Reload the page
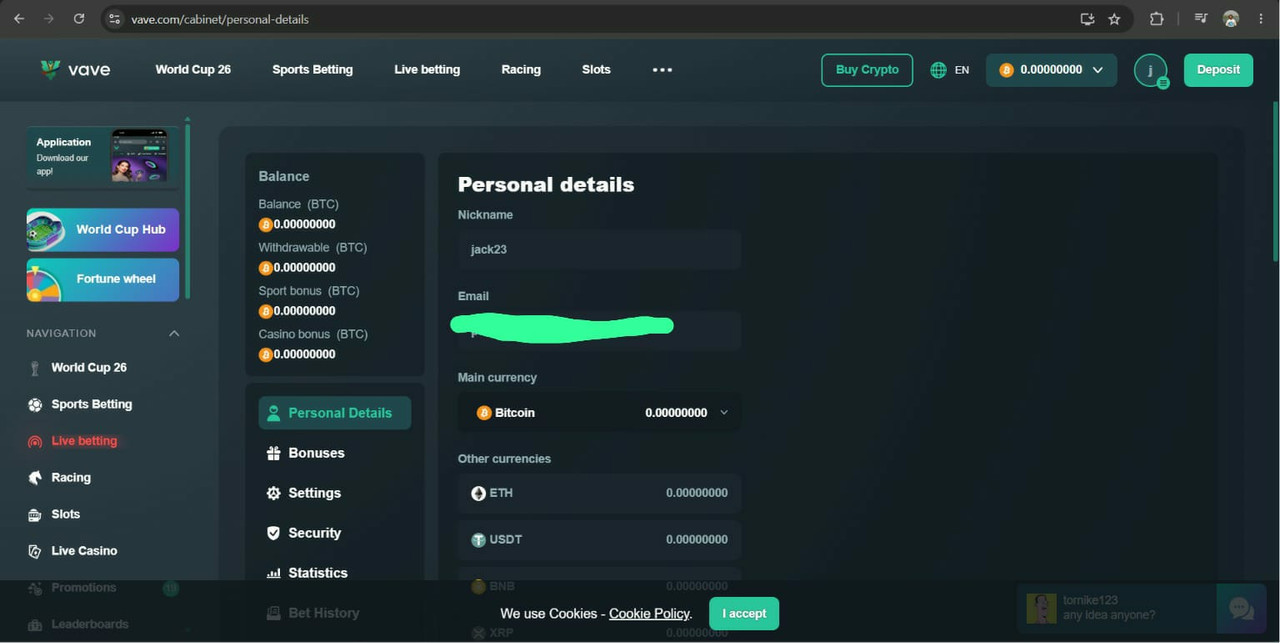This screenshot has width=1280, height=643. pyautogui.click(x=79, y=19)
